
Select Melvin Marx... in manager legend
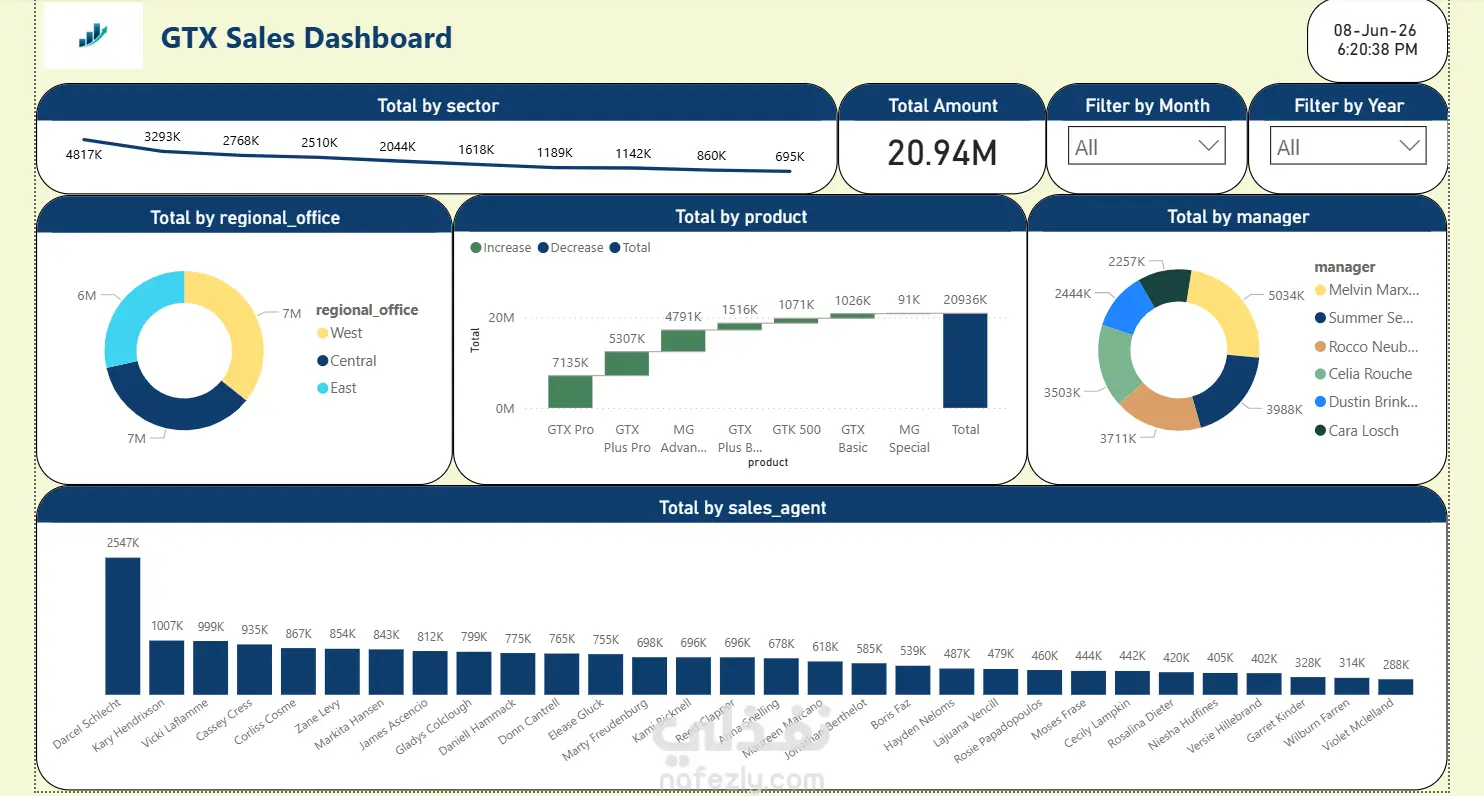(1366, 290)
